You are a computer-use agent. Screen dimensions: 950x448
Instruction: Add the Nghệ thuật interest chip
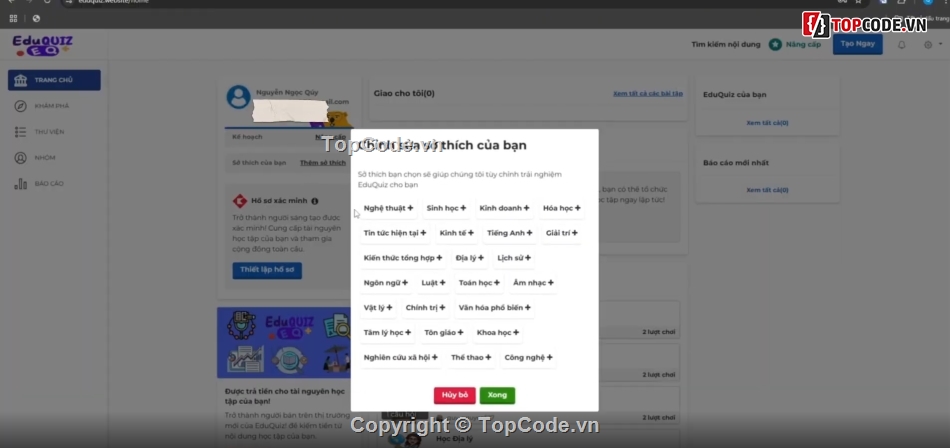point(388,209)
